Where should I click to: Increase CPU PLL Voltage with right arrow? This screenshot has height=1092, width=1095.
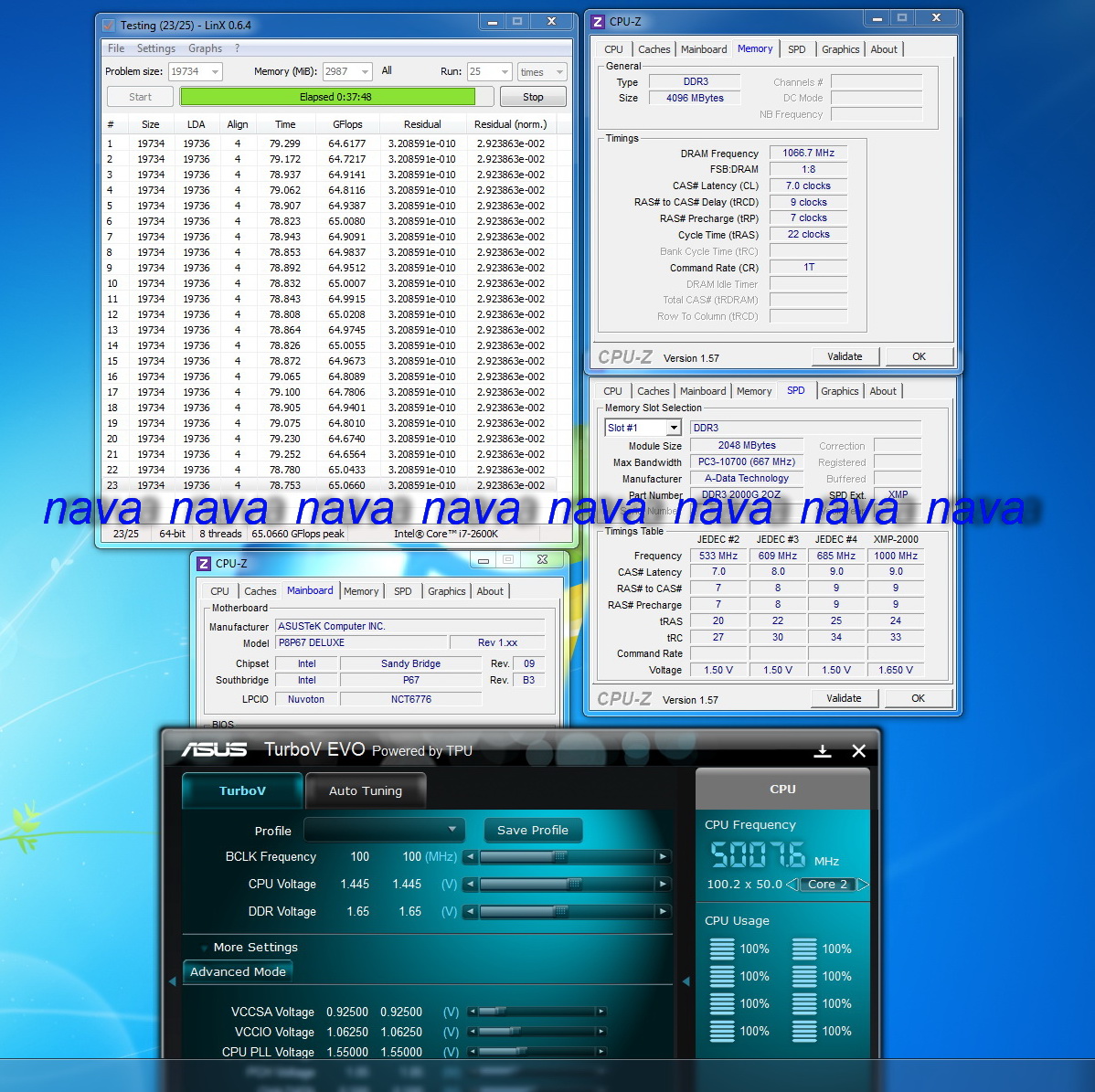(601, 1051)
